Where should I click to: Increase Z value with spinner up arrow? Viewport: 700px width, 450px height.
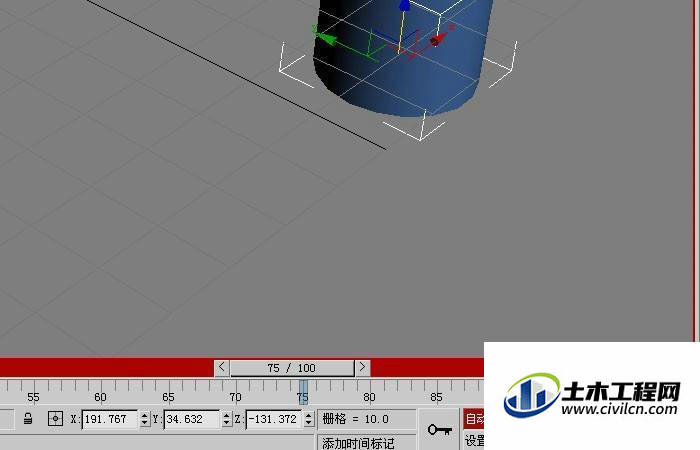[309, 415]
